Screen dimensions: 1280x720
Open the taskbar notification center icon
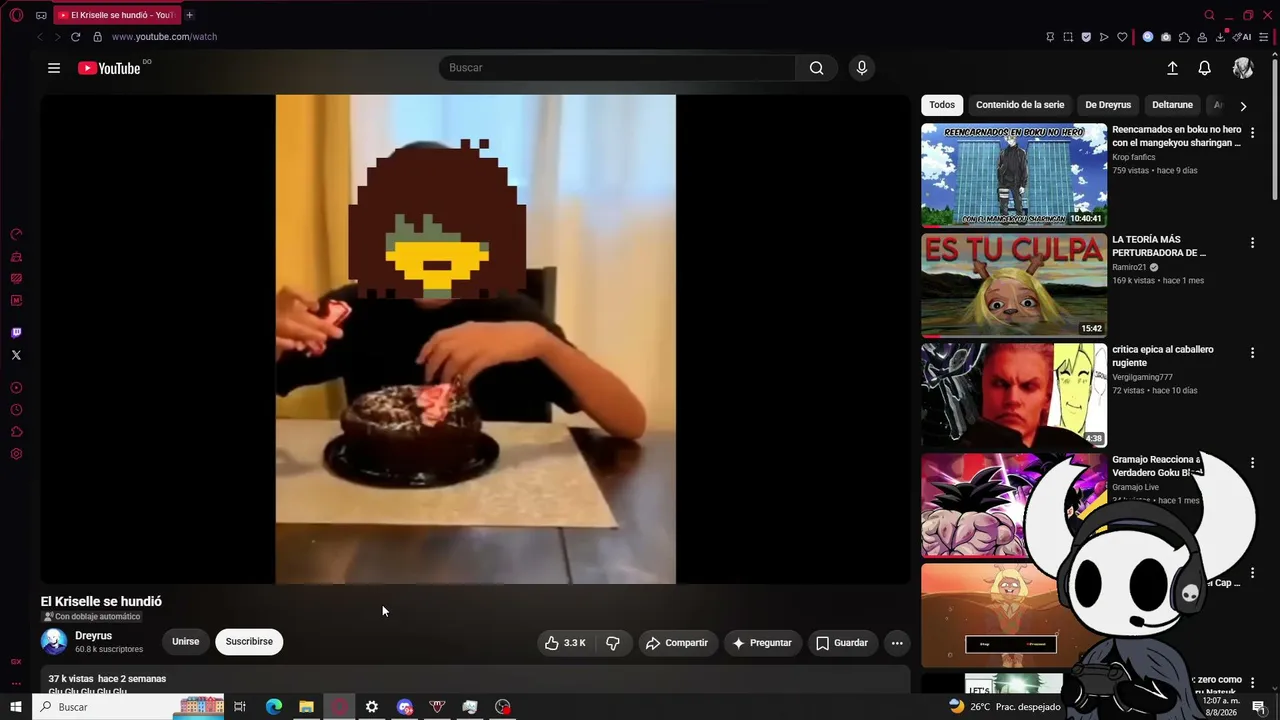coord(1259,707)
